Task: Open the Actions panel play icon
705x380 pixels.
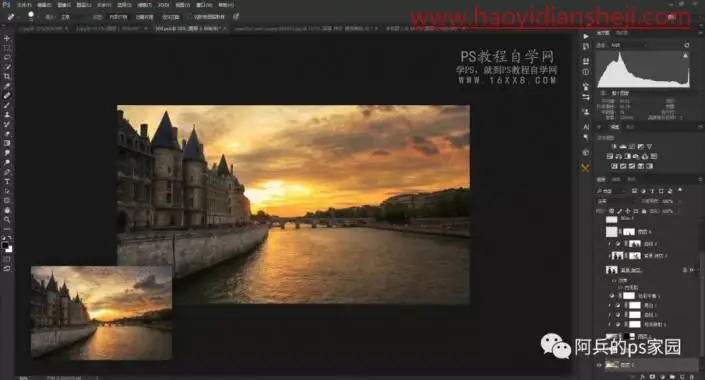Action: point(585,36)
